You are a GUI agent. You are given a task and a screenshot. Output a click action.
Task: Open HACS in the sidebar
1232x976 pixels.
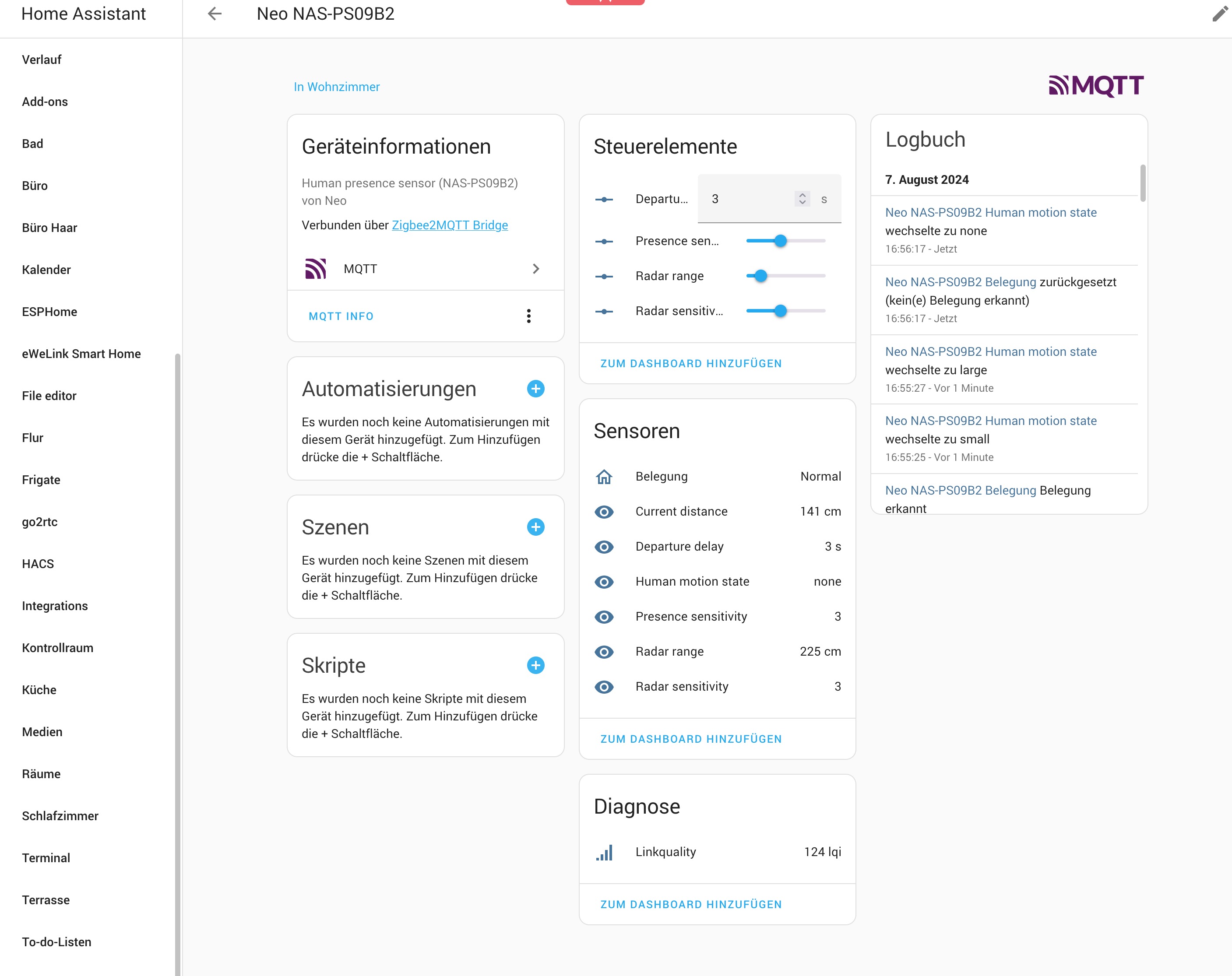tap(38, 564)
